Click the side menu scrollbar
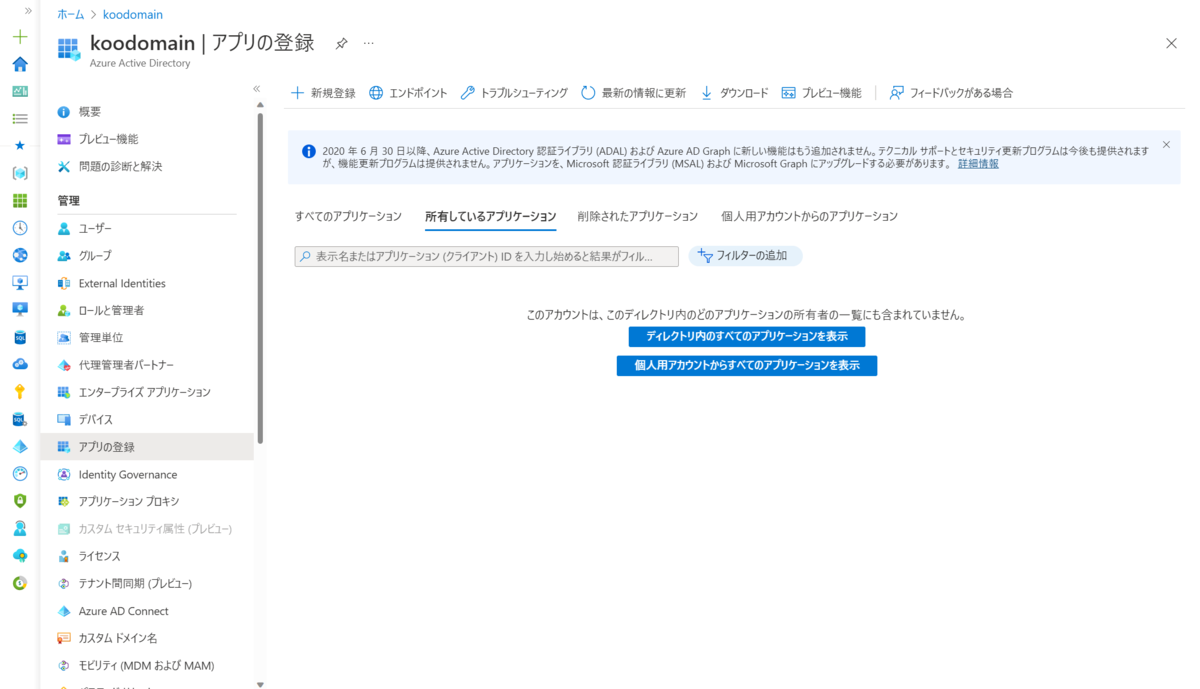Viewport: 1200px width, 689px height. pyautogui.click(x=260, y=277)
